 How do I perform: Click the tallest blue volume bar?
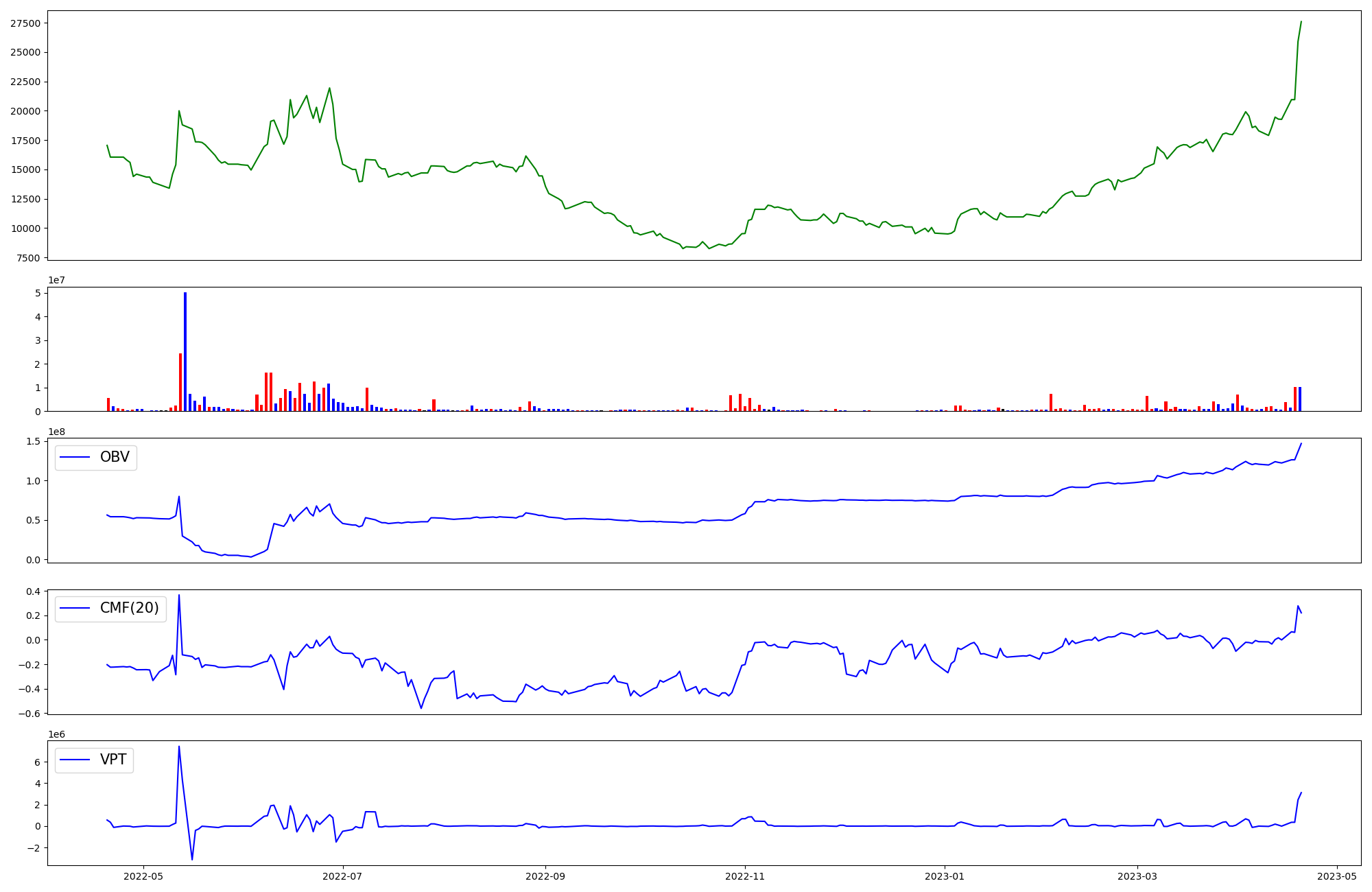click(x=185, y=352)
